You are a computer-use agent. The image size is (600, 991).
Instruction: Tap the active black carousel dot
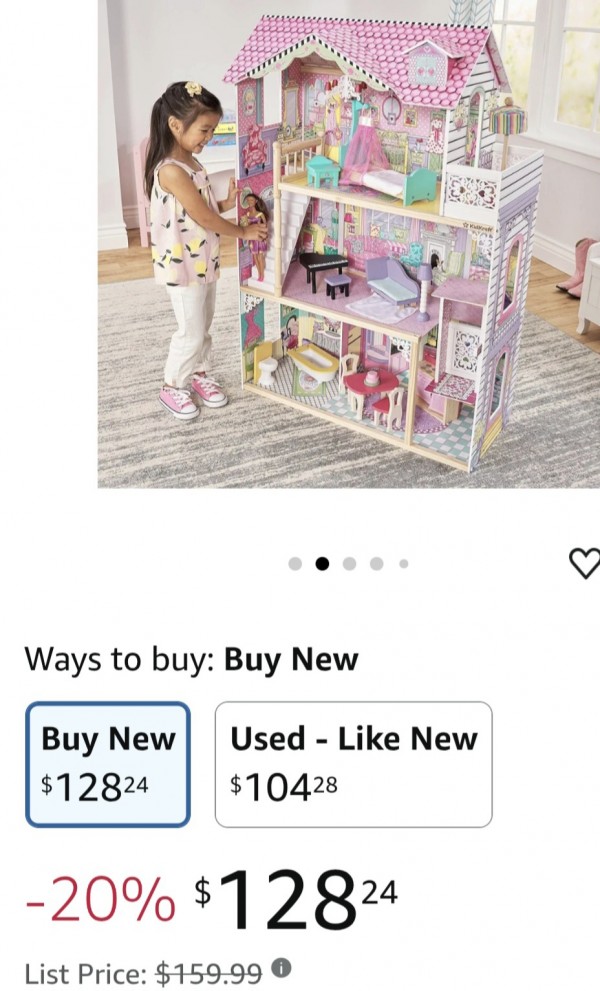click(x=322, y=563)
